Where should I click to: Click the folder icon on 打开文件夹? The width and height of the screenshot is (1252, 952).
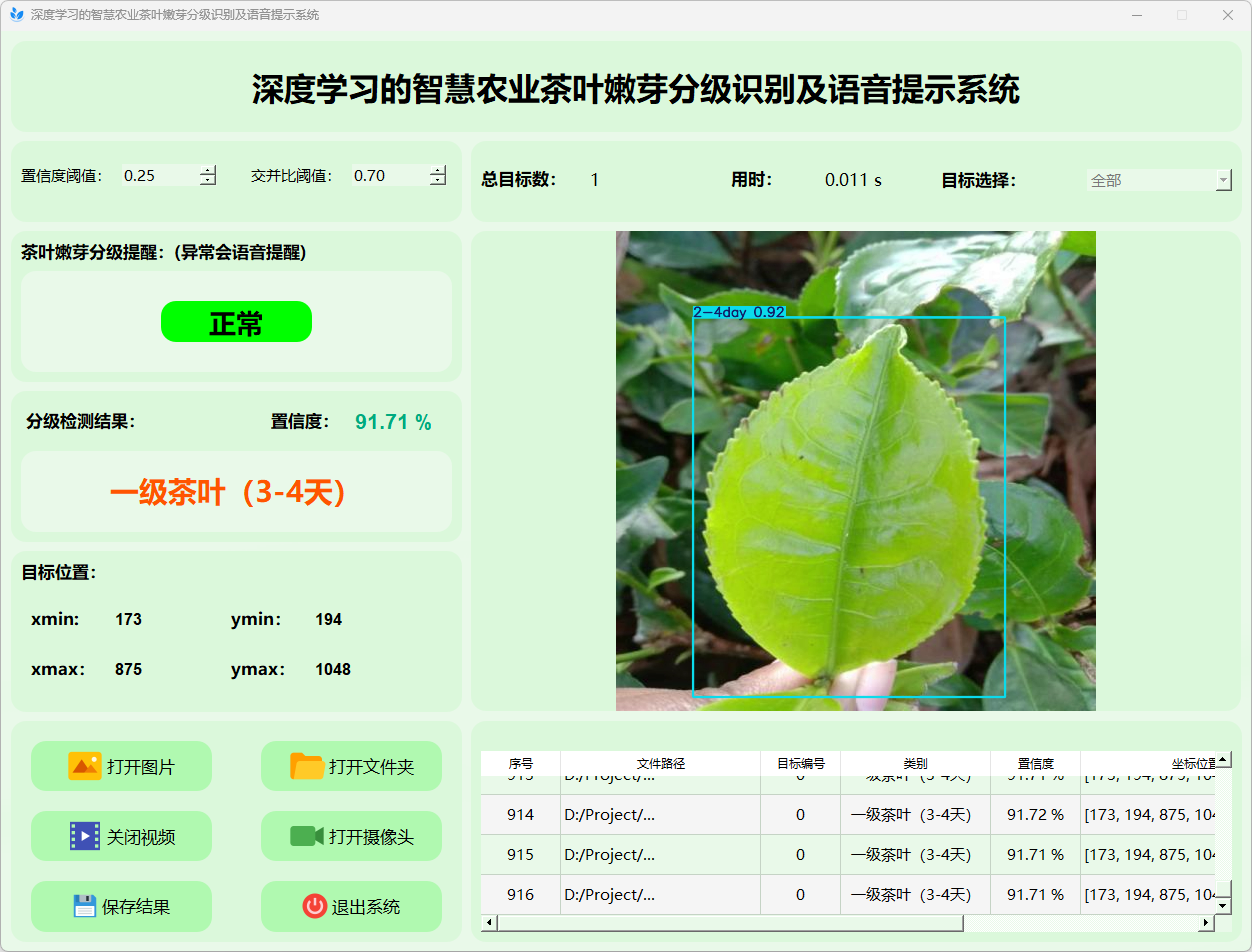tap(307, 766)
